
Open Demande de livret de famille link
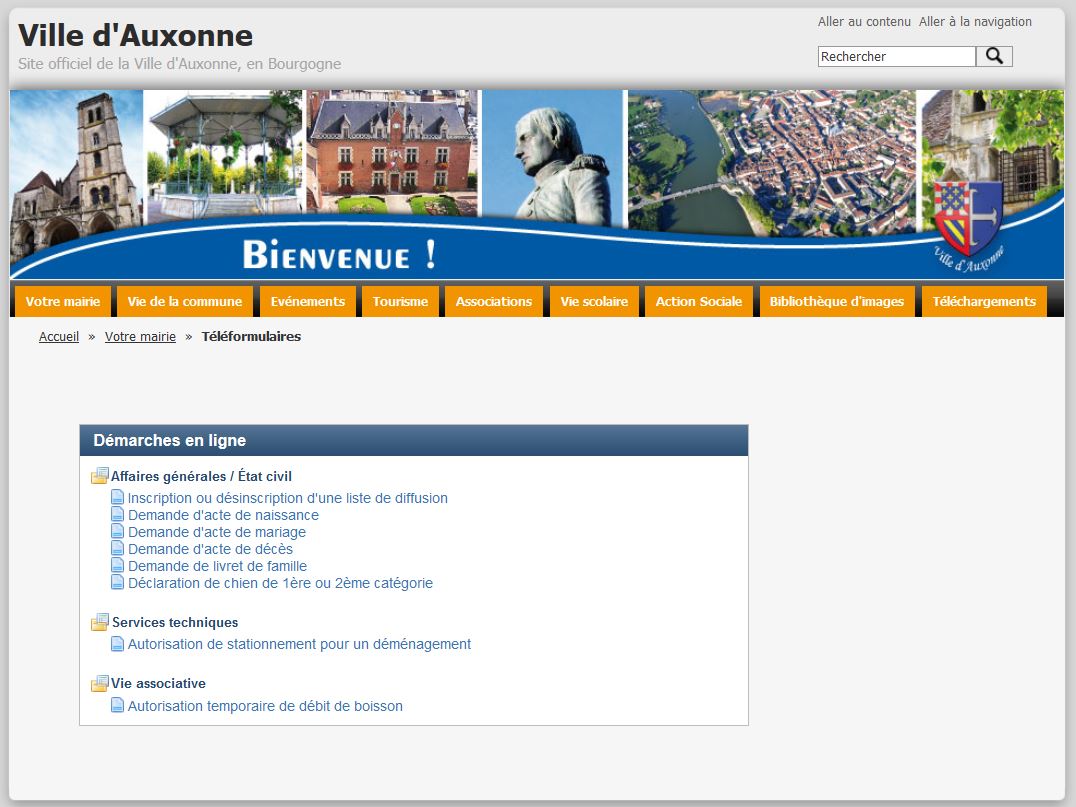pos(217,566)
